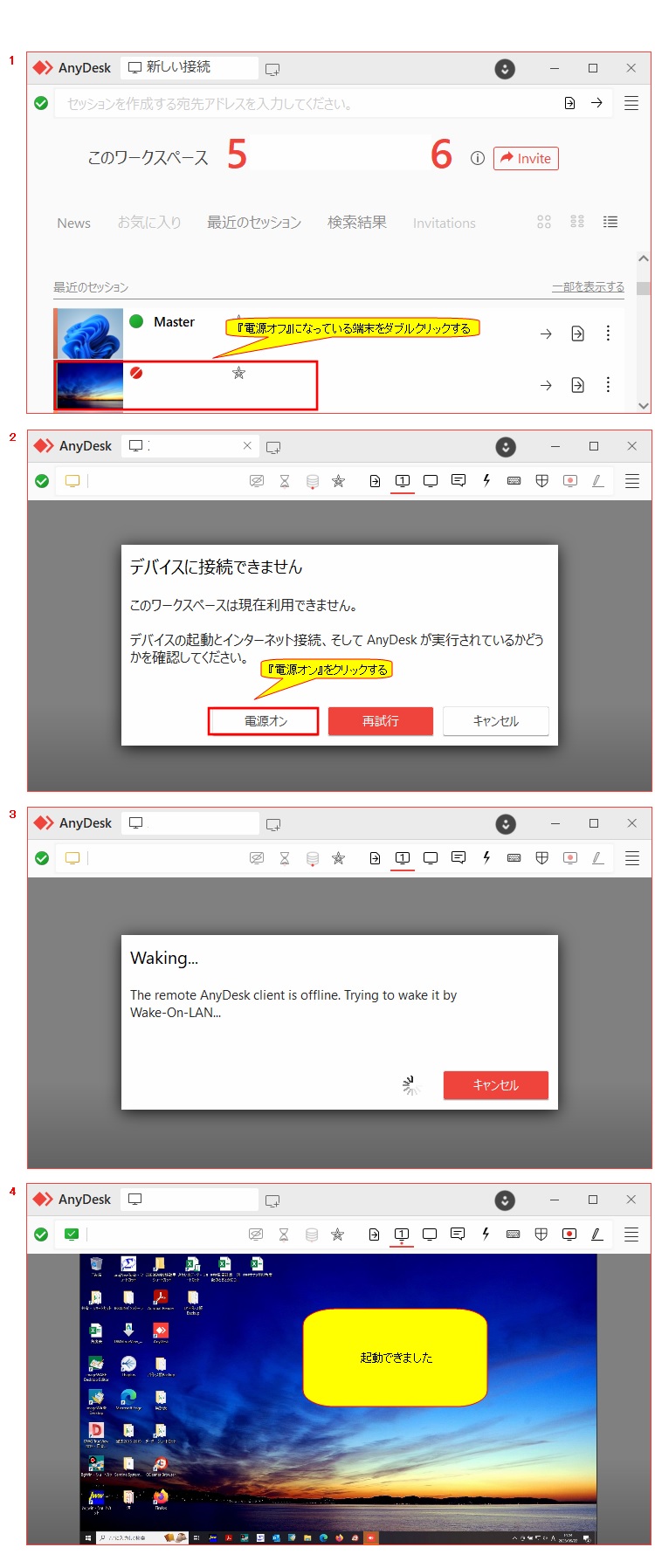
Task: Open chat icon in the デバイスに接続できません window
Action: (458, 481)
